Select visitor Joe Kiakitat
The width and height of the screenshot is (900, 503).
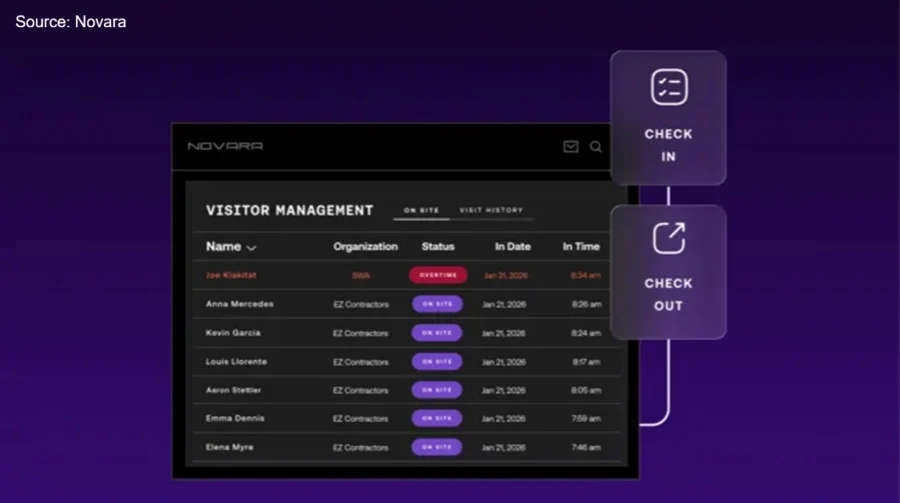tap(231, 275)
